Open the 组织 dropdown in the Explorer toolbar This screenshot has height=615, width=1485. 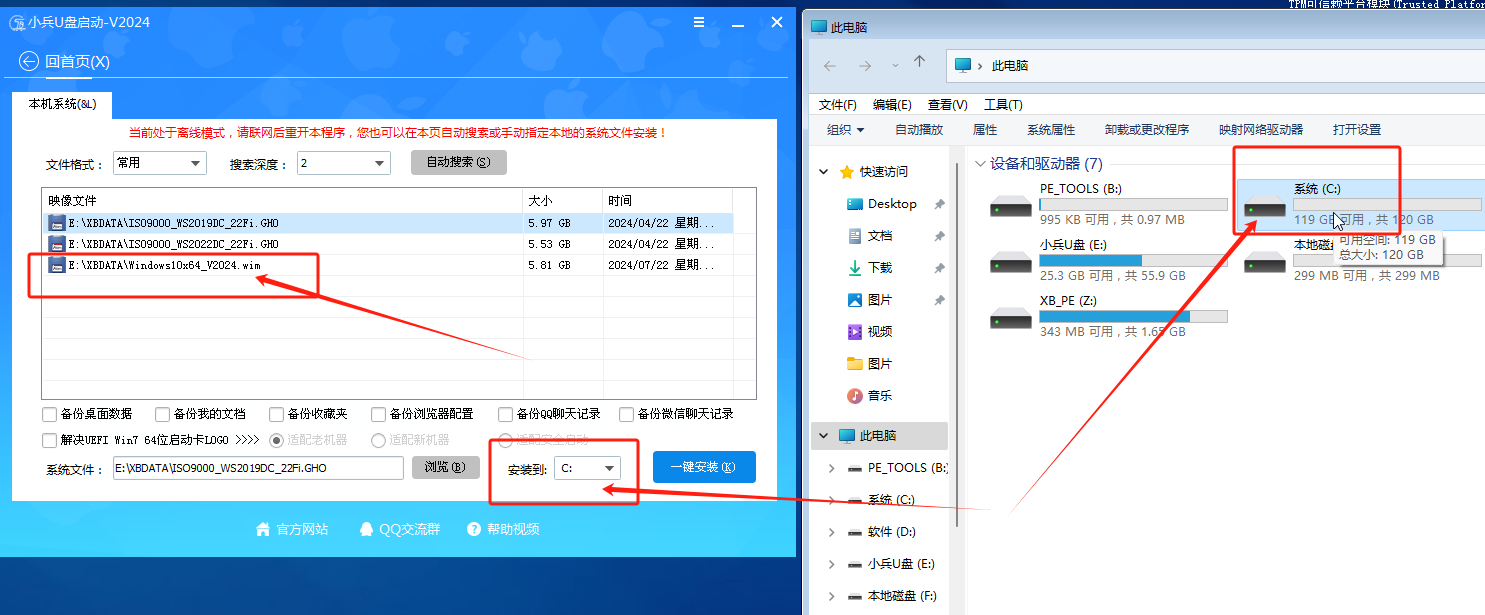click(x=846, y=130)
